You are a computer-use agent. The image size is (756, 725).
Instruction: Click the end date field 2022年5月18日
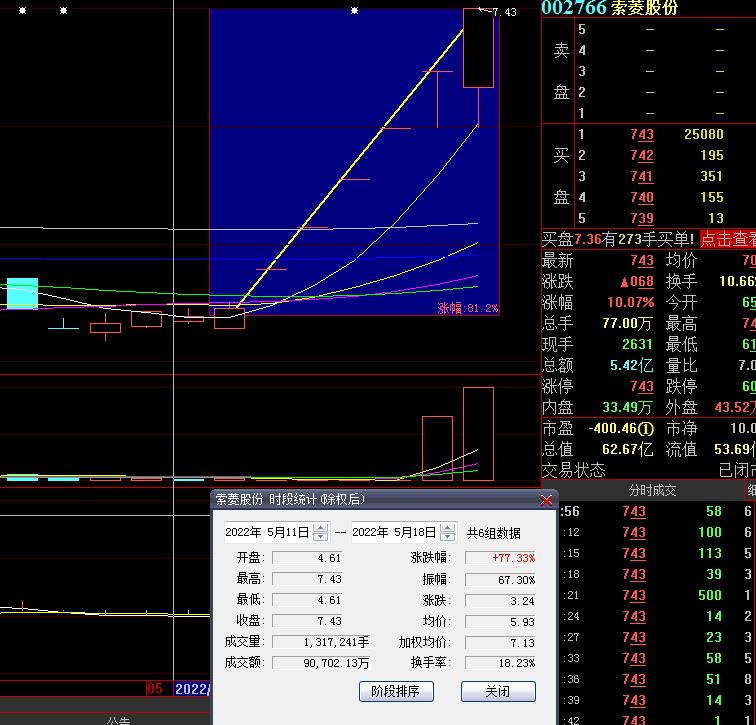(393, 532)
